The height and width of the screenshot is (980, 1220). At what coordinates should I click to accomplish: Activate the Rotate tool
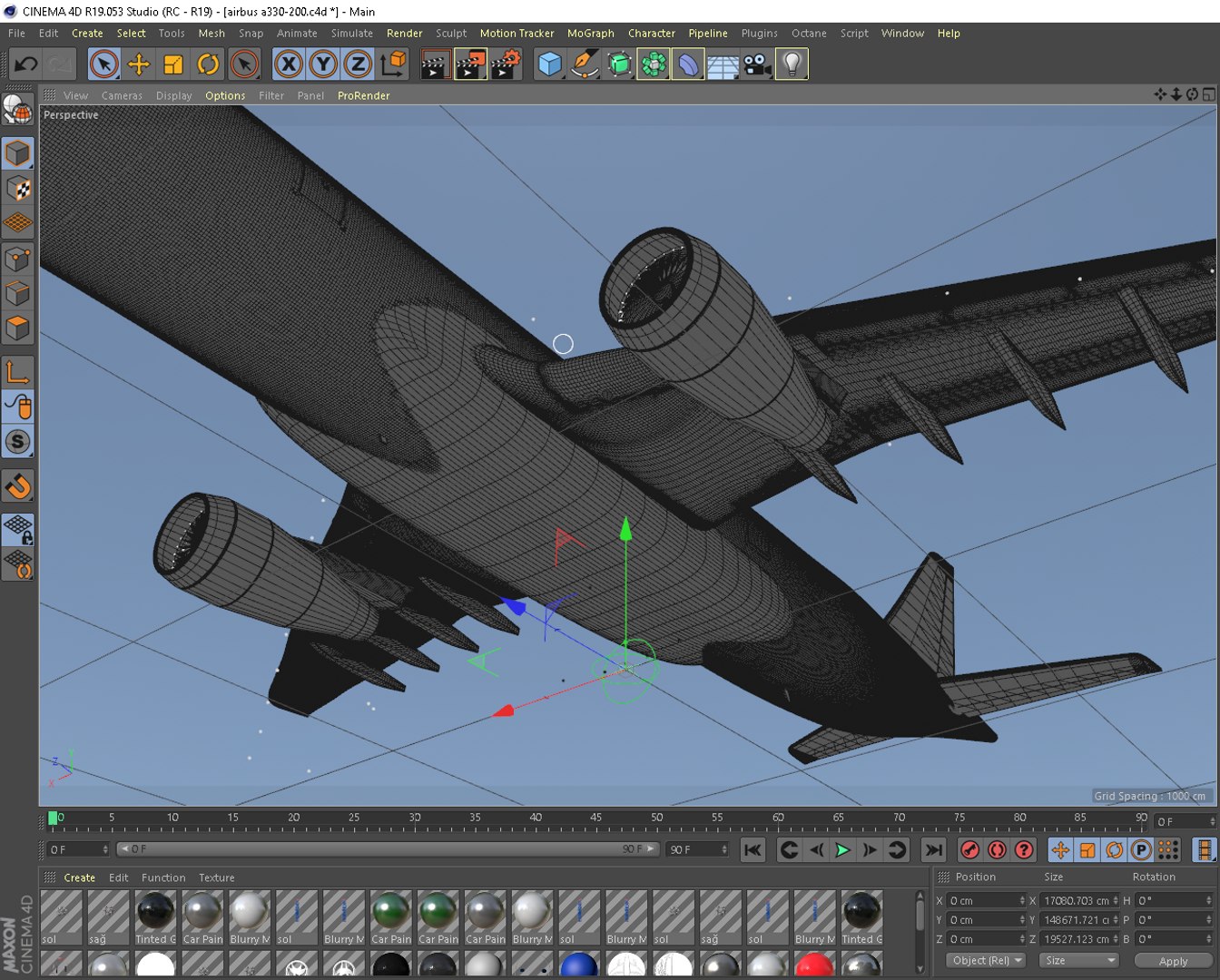tap(208, 64)
